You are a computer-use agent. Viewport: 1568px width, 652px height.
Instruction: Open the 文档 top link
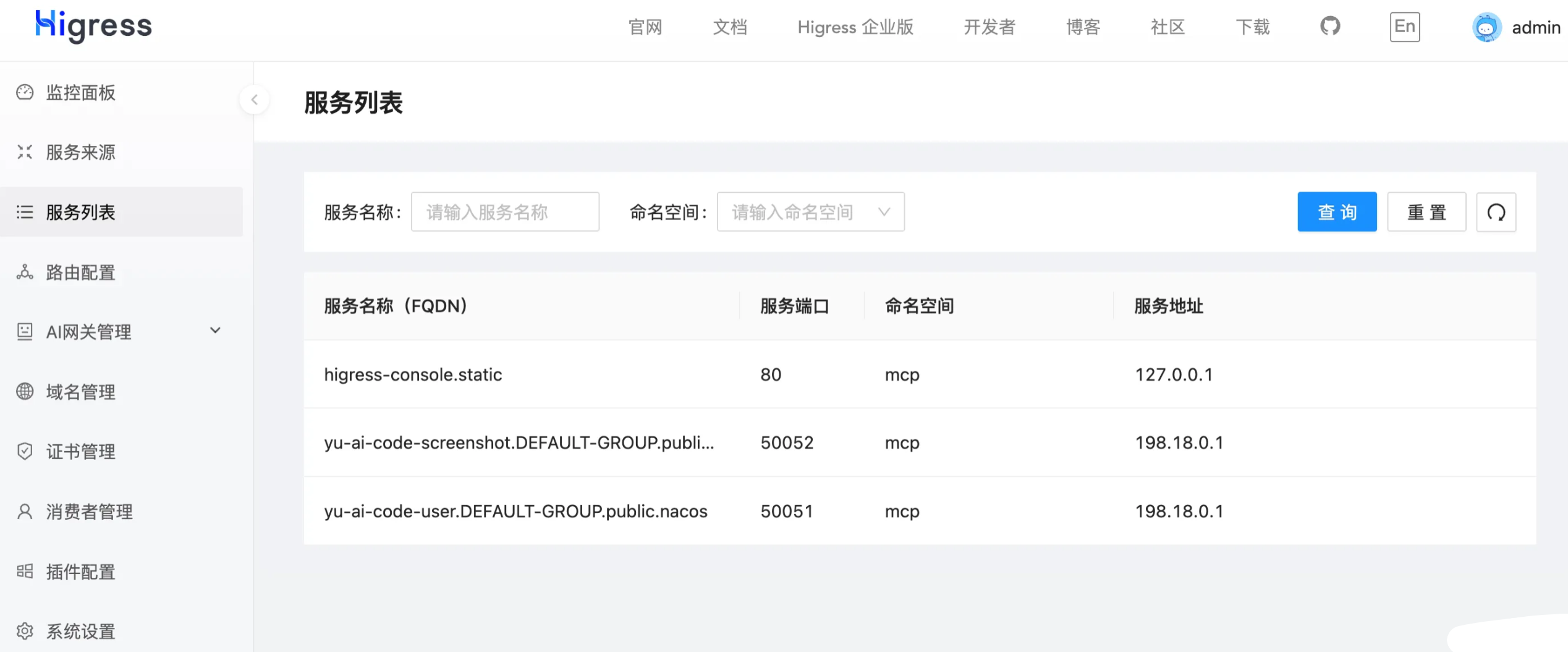coord(730,27)
